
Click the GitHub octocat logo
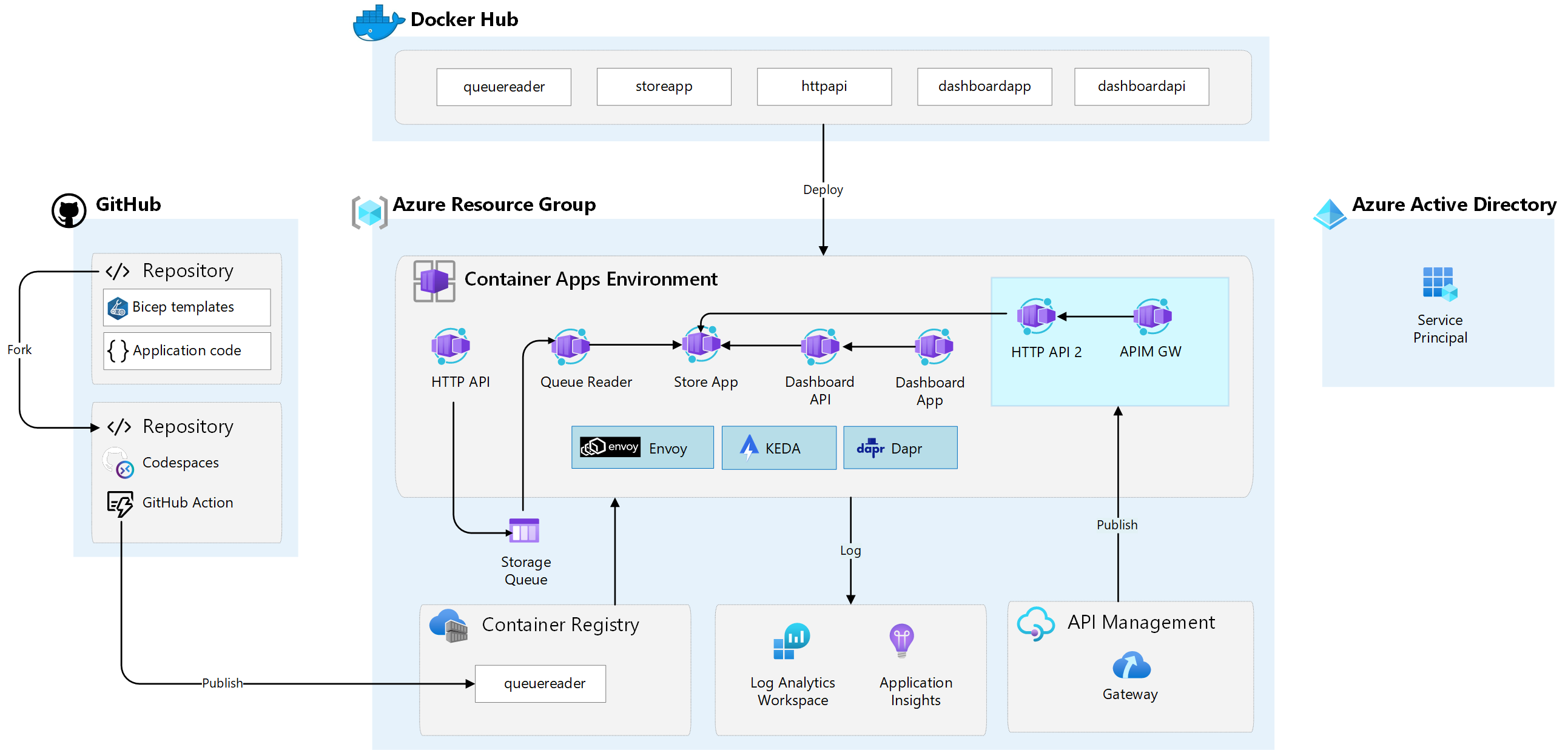coord(69,210)
